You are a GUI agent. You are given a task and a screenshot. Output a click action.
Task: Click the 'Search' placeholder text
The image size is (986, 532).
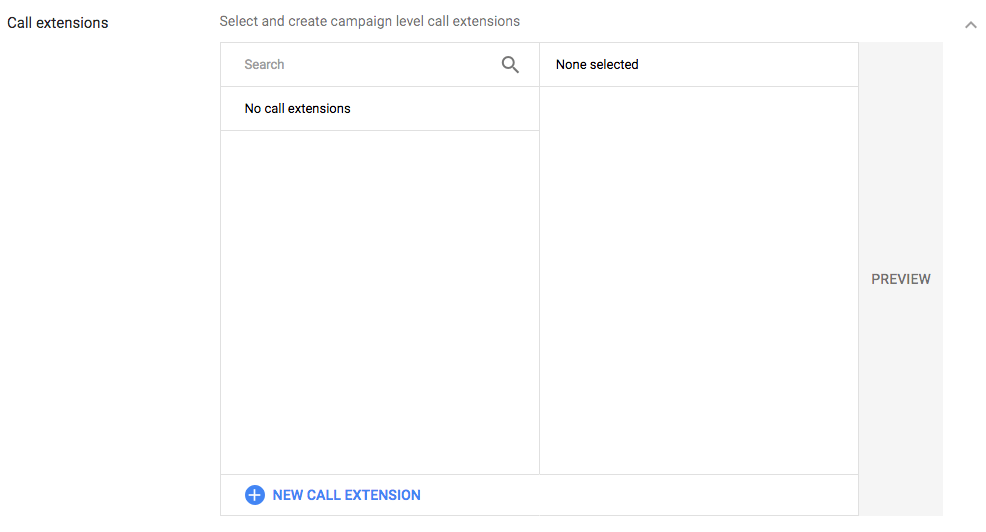[264, 65]
